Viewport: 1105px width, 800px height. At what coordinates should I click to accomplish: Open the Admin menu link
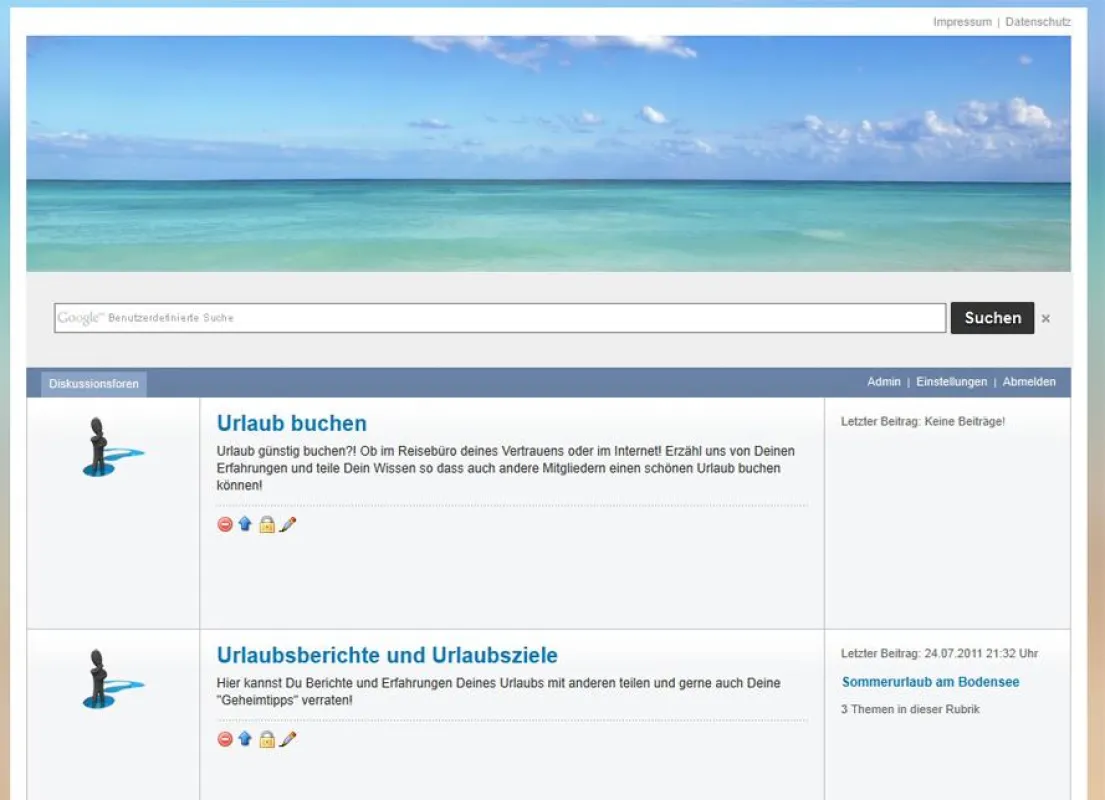pos(884,382)
